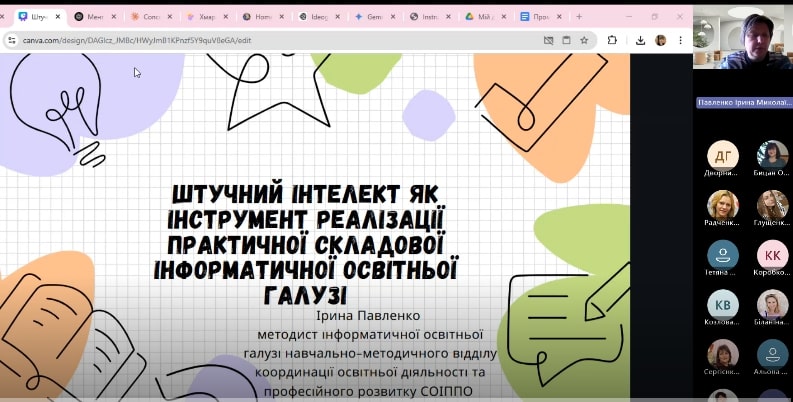Open the Chrome downloads icon
The width and height of the screenshot is (793, 402).
pyautogui.click(x=640, y=40)
